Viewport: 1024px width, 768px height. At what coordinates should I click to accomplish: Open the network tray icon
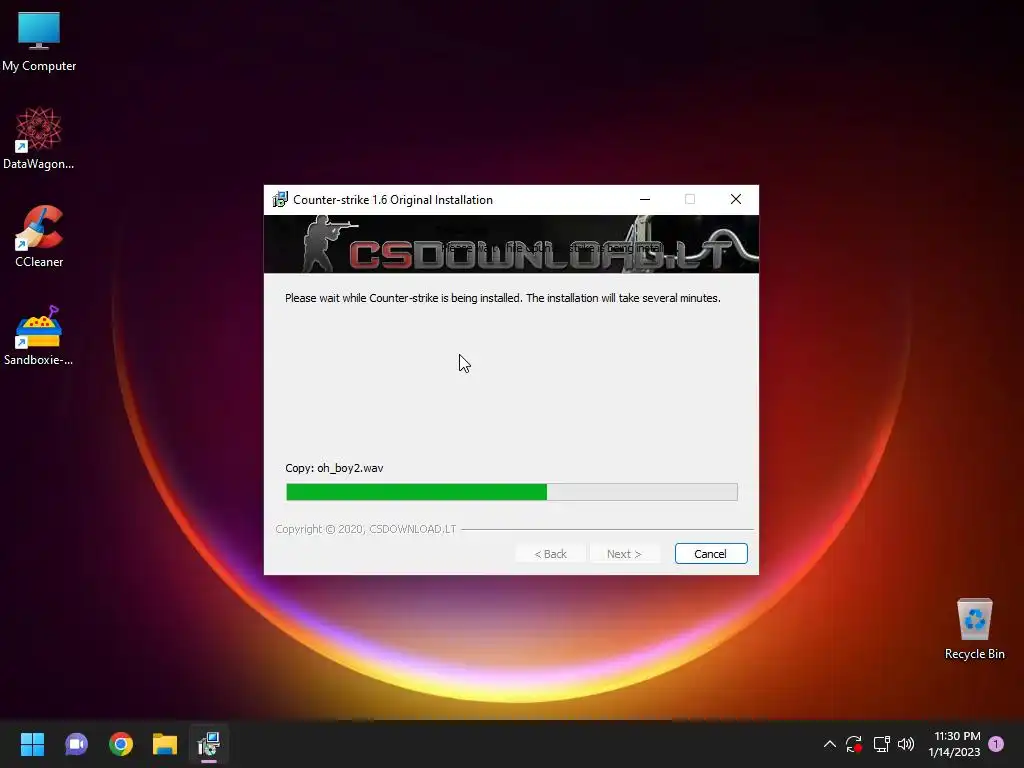tap(882, 744)
